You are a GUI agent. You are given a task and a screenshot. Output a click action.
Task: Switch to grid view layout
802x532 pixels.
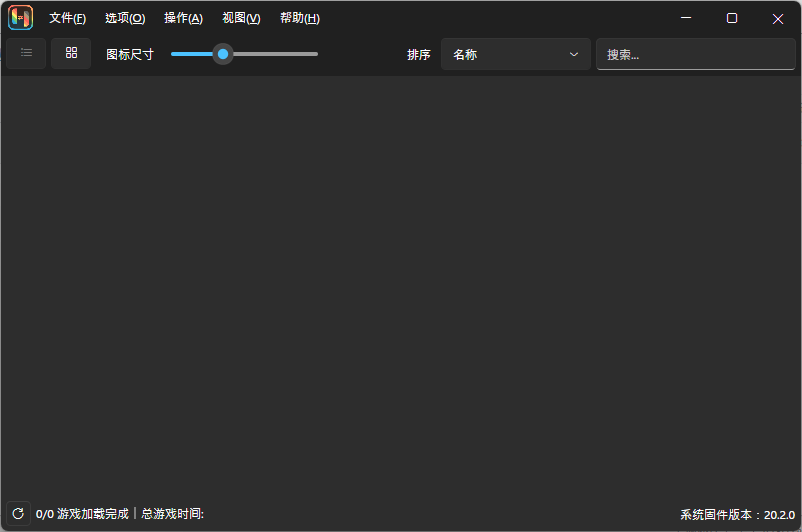coord(71,53)
